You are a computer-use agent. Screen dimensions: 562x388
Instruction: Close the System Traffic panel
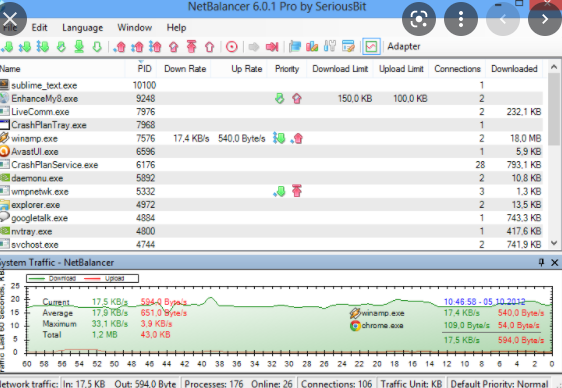554,263
